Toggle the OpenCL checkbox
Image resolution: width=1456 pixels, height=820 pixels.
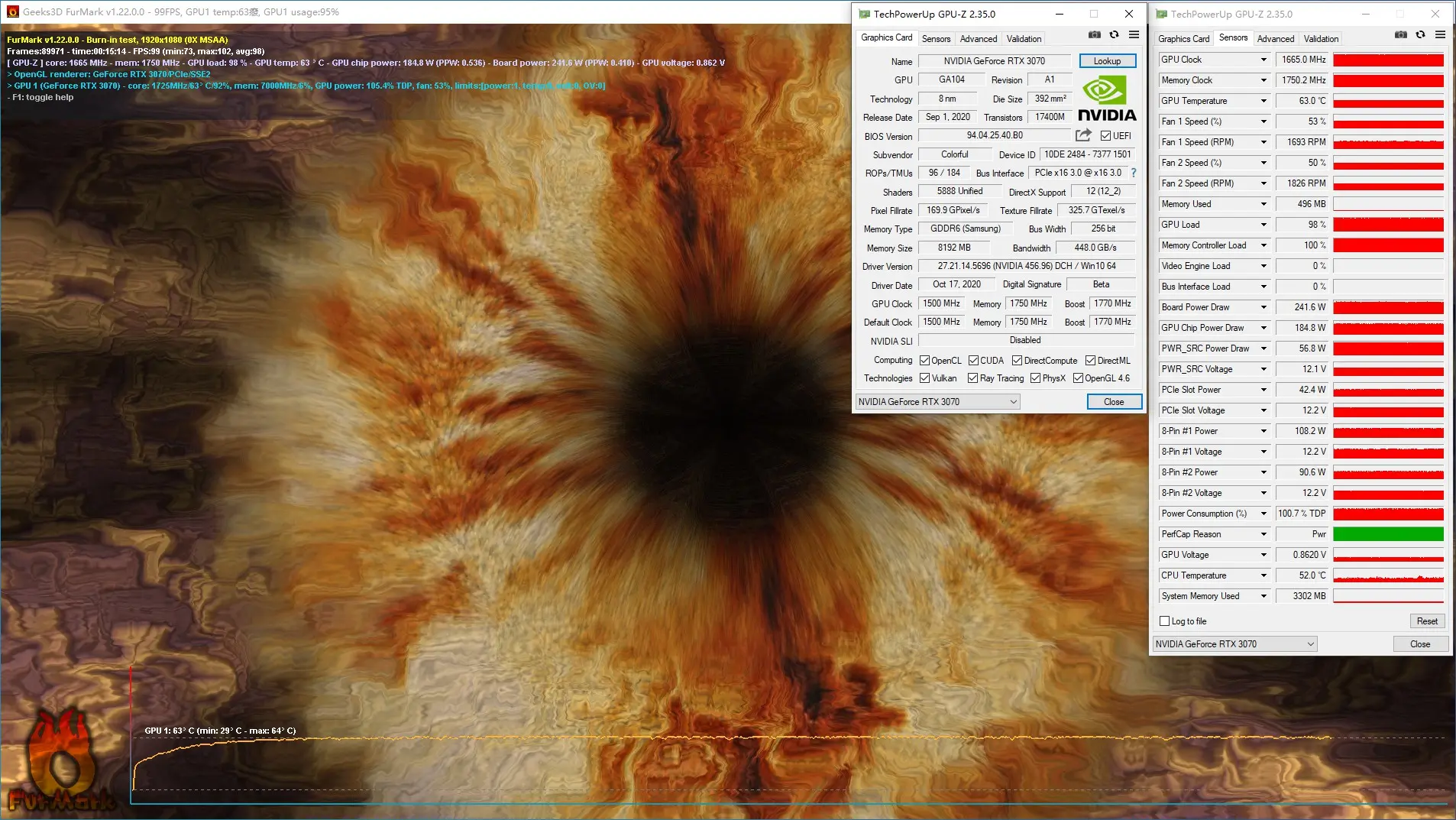click(924, 361)
